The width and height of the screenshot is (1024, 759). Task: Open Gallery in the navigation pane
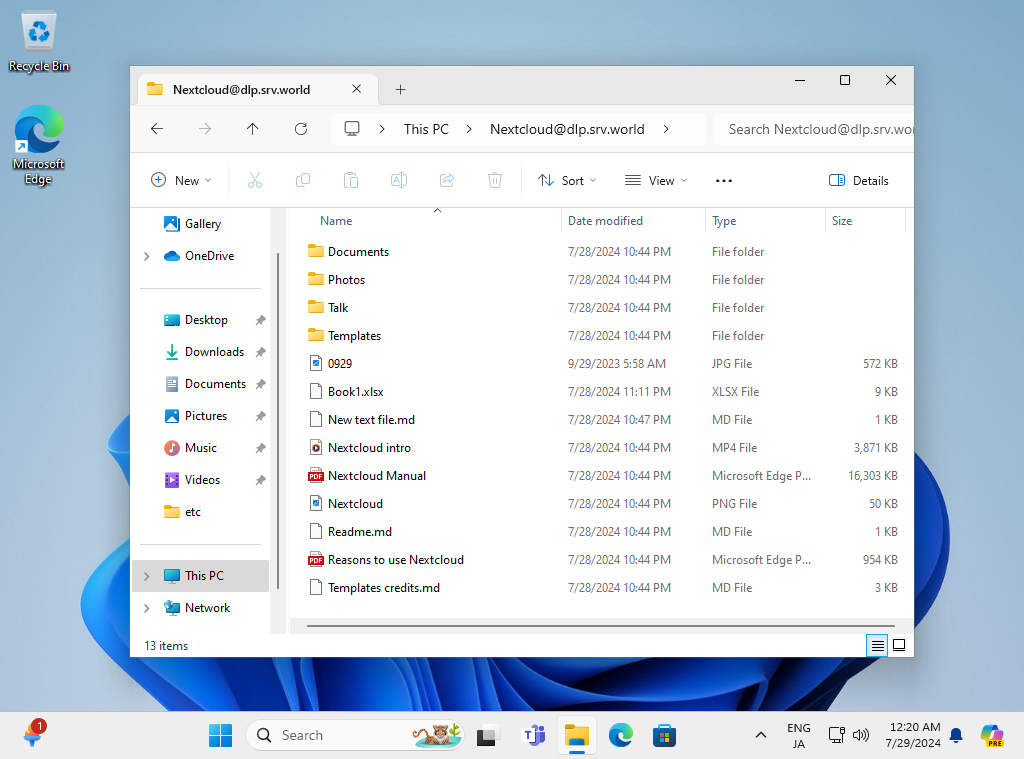pos(202,223)
